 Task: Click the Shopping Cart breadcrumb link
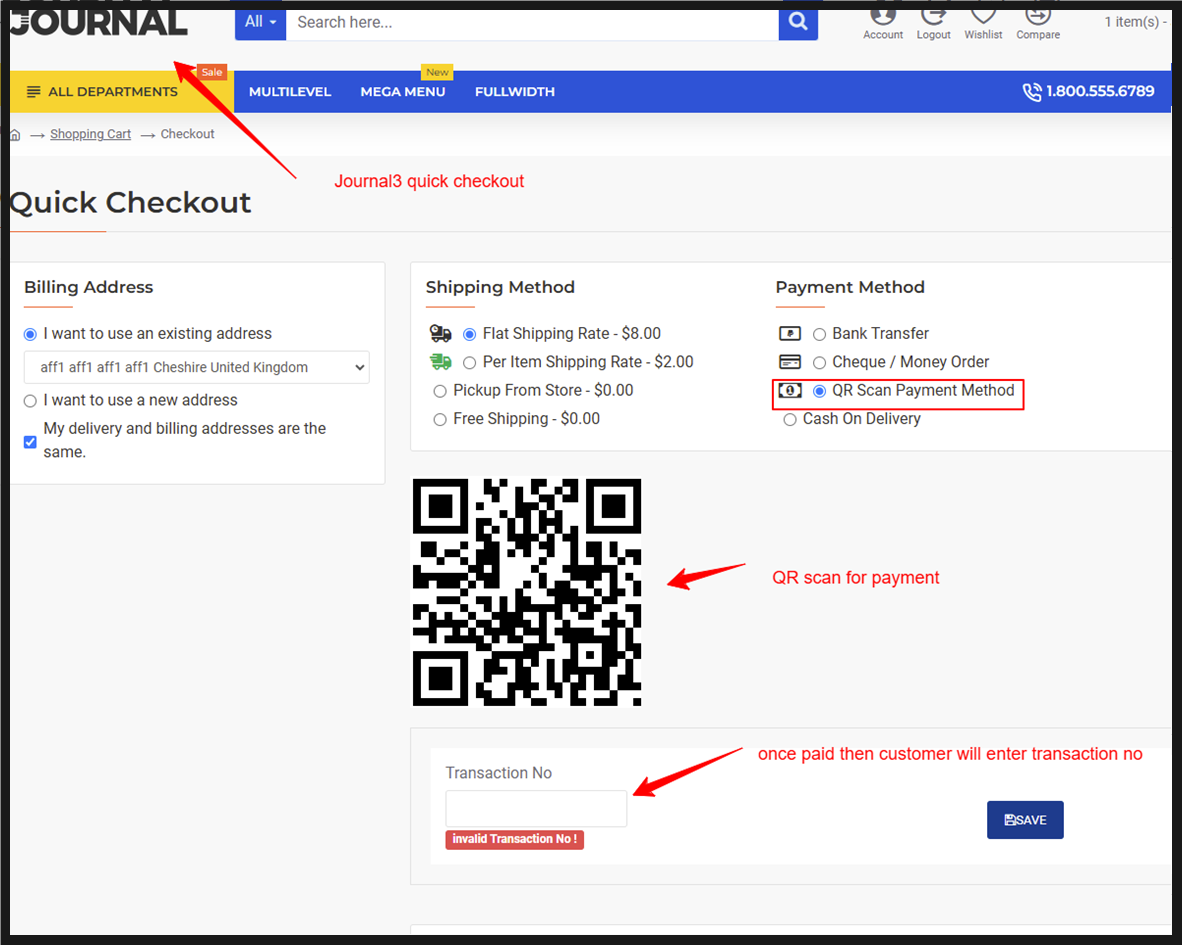(x=90, y=134)
